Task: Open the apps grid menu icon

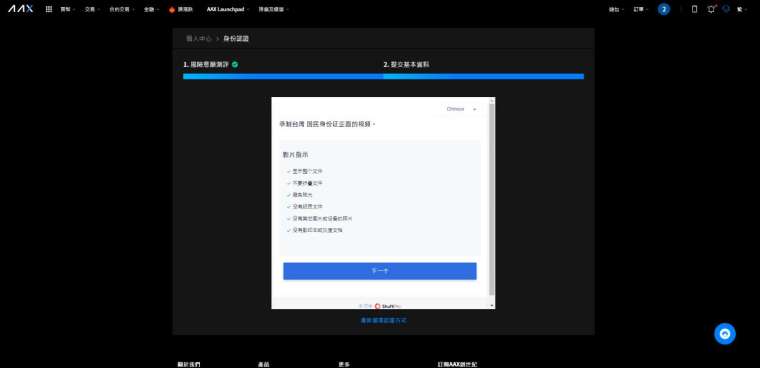Action: (x=49, y=9)
